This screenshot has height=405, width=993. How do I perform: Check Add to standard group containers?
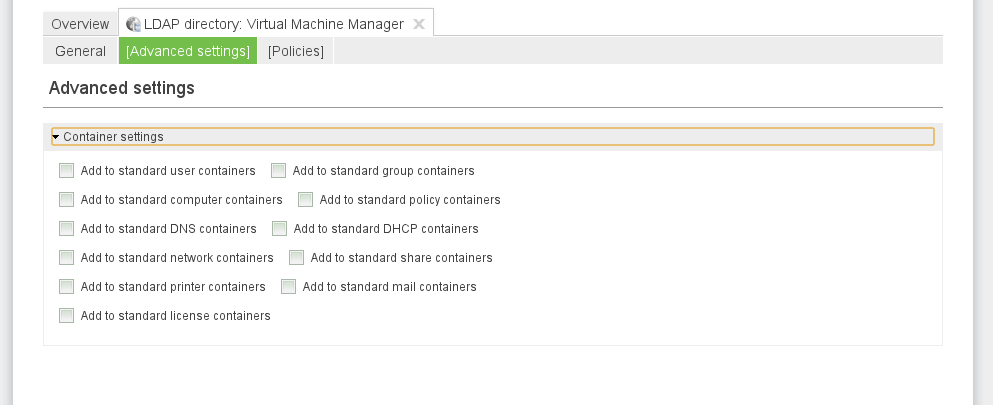pos(279,171)
